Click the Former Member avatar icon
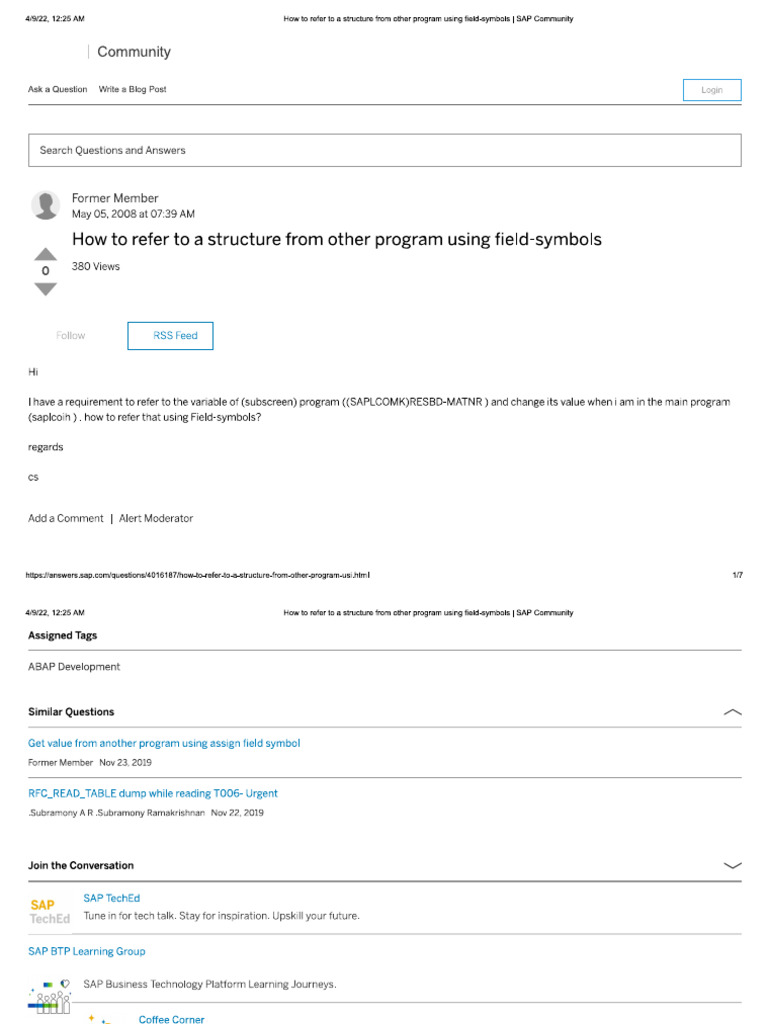The height and width of the screenshot is (1024, 768). pyautogui.click(x=46, y=206)
